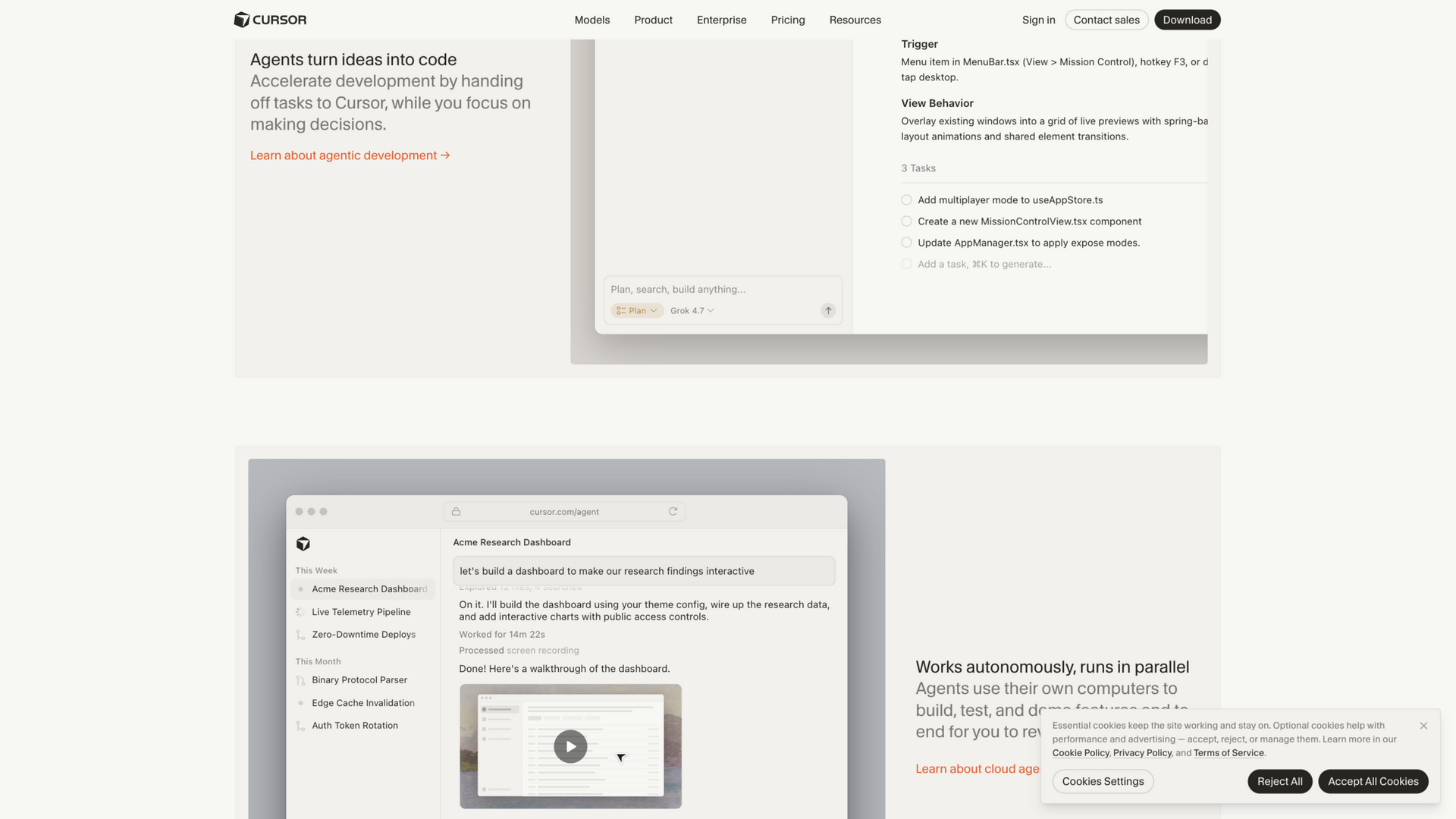Toggle the Create MissionControlView.tsx task circle

click(906, 221)
